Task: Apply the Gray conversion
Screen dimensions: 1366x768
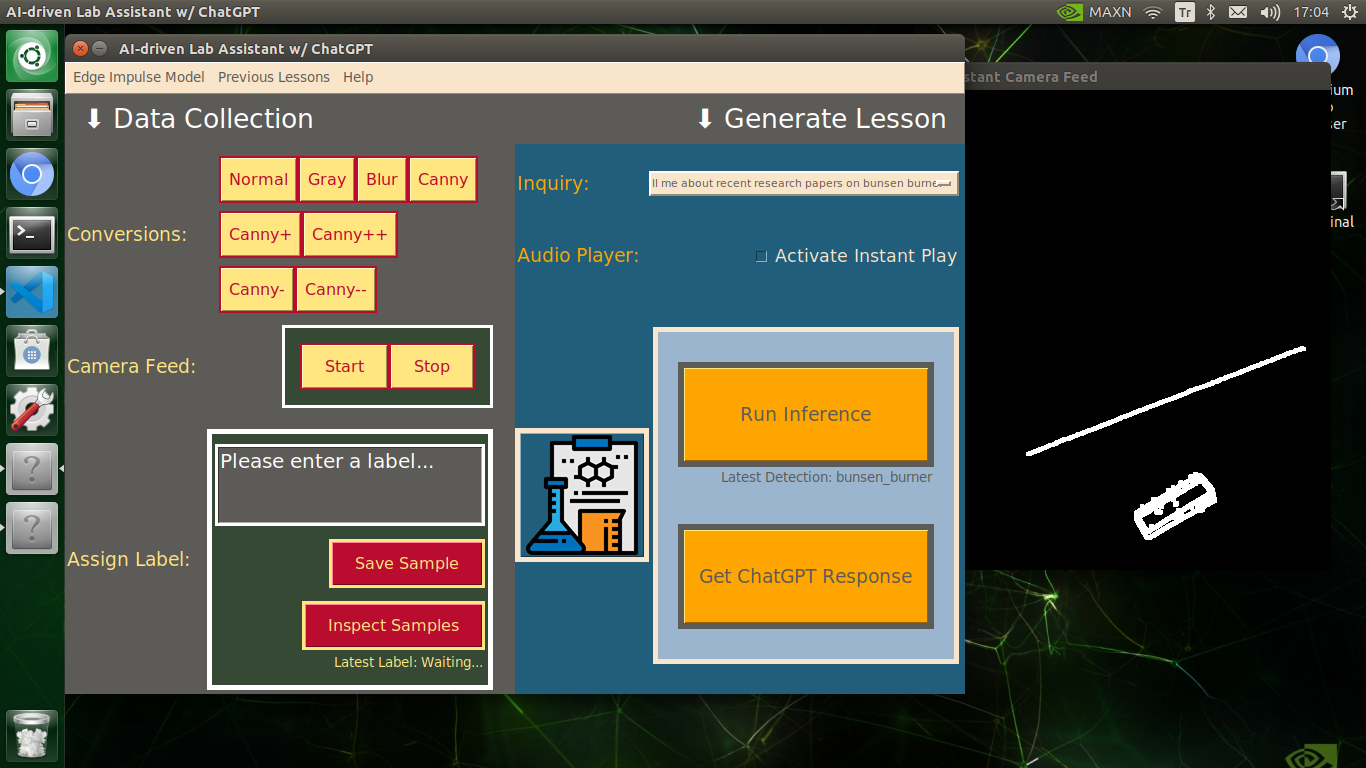Action: click(x=327, y=179)
